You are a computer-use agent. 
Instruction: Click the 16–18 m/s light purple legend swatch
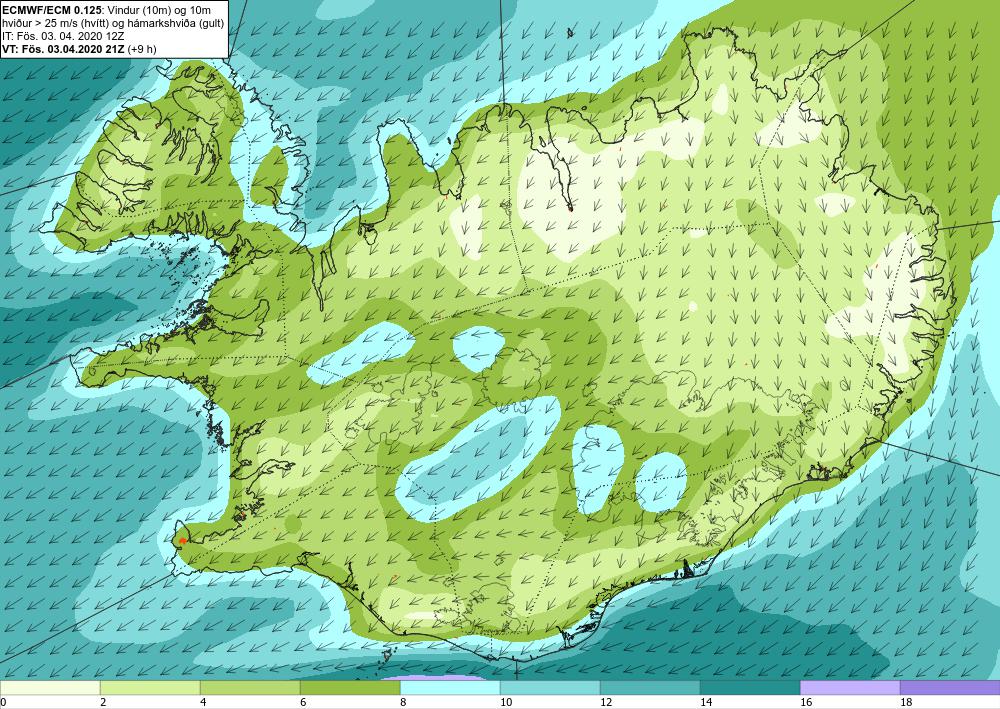click(850, 688)
